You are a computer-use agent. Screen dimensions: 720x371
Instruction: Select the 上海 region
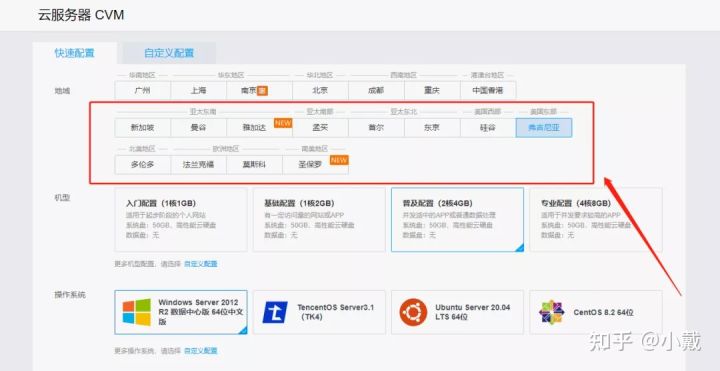198,90
